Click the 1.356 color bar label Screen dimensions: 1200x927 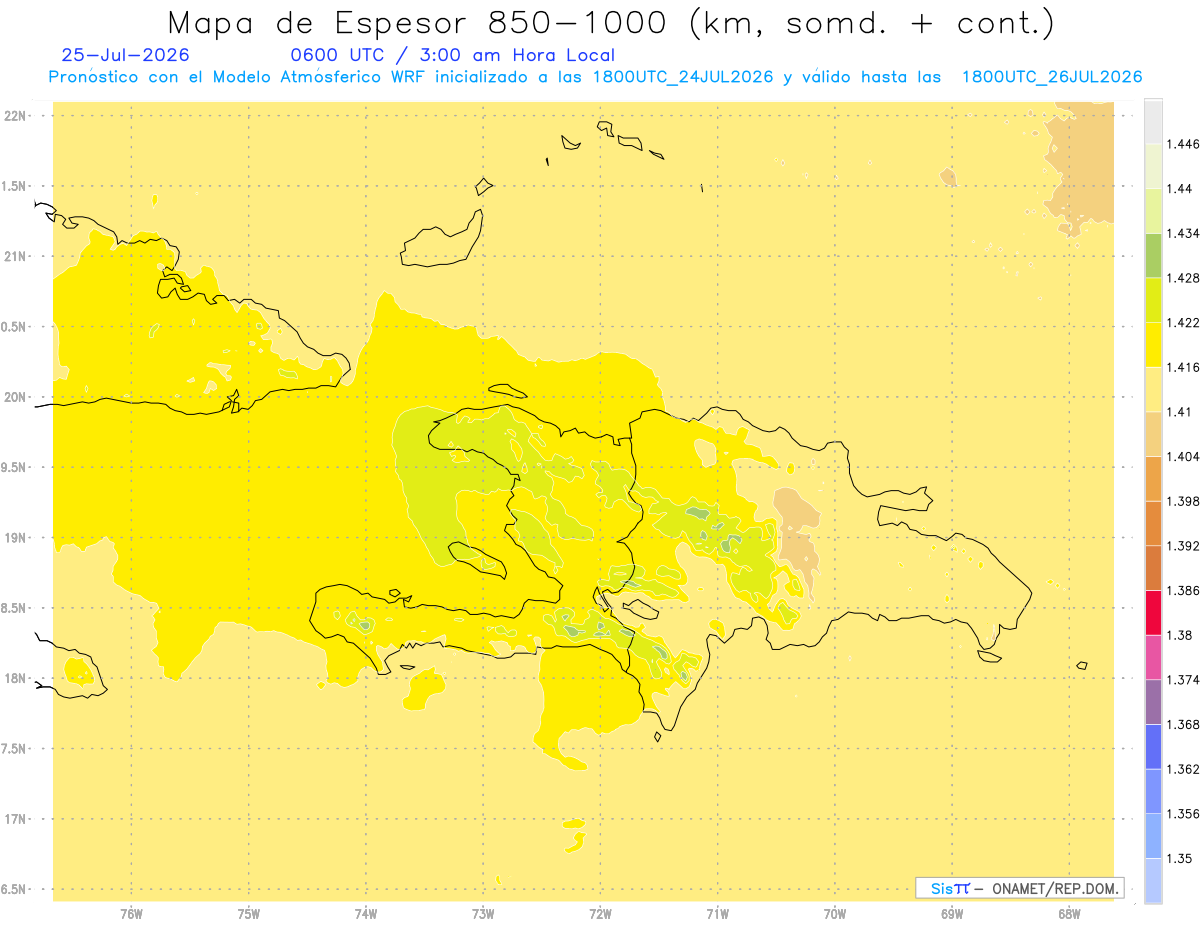[x=1183, y=814]
